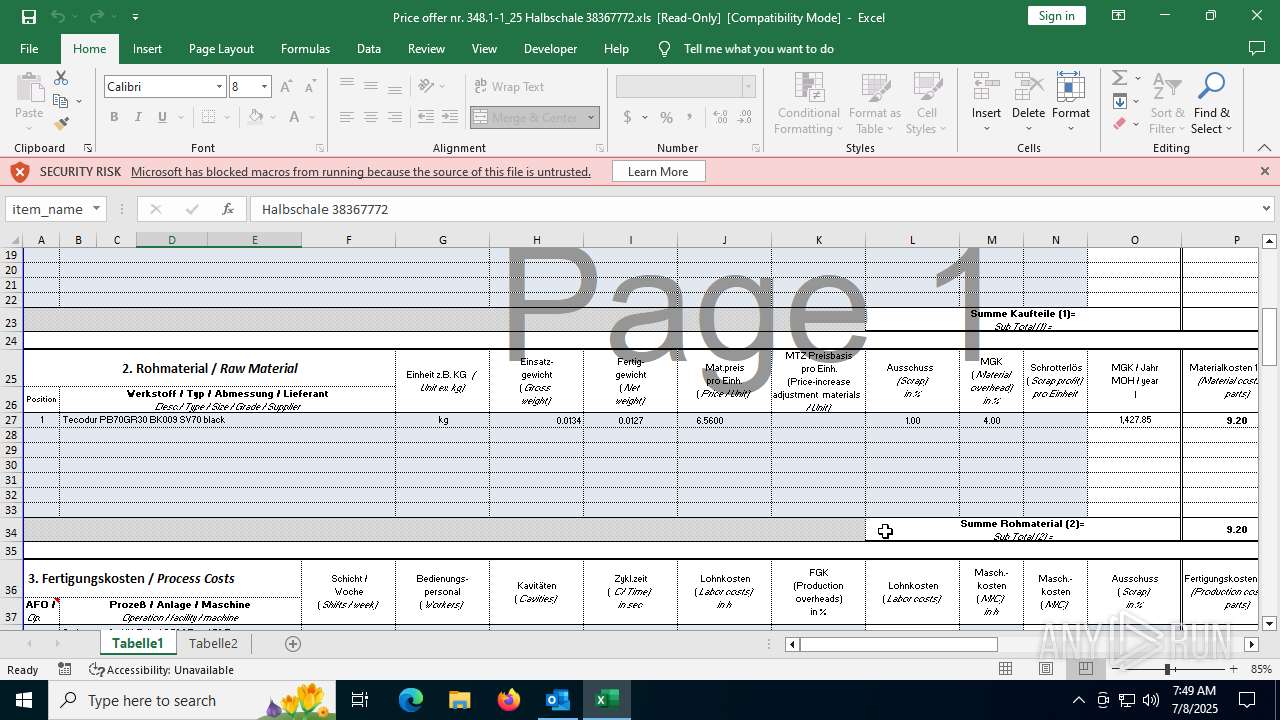
Task: Open Outlook from taskbar
Action: [557, 700]
